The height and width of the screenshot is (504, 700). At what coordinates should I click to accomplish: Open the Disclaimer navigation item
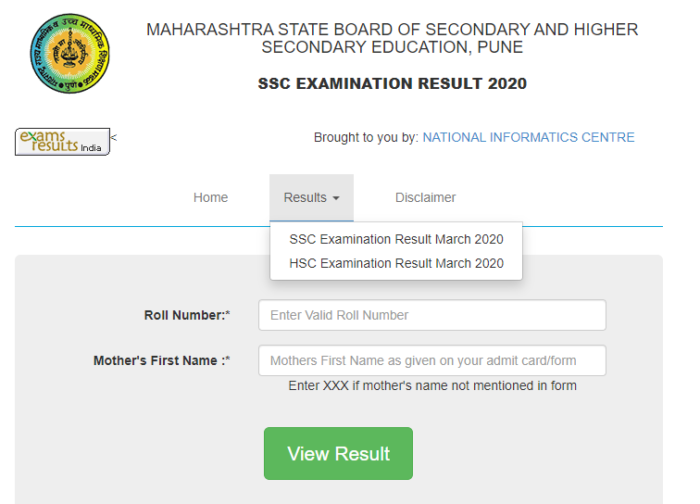[425, 197]
